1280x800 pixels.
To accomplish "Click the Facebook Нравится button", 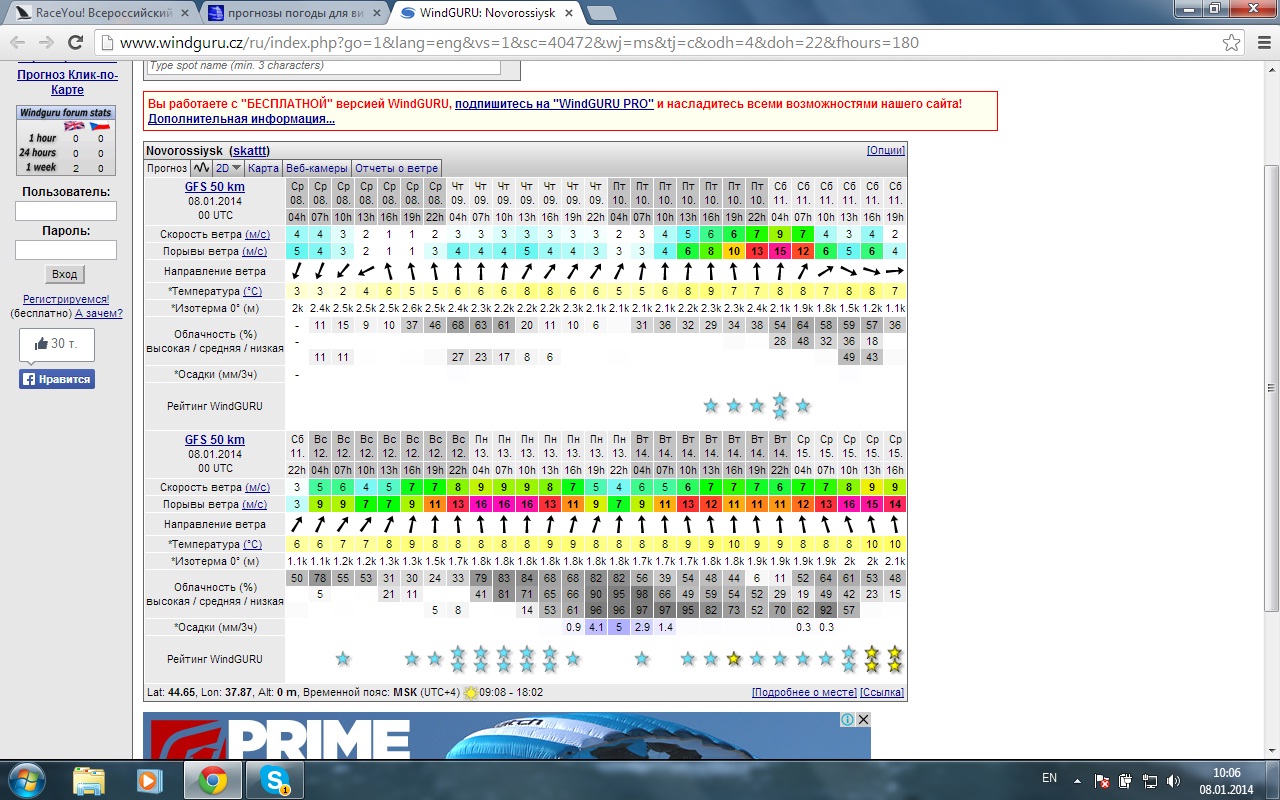I will click(x=57, y=379).
